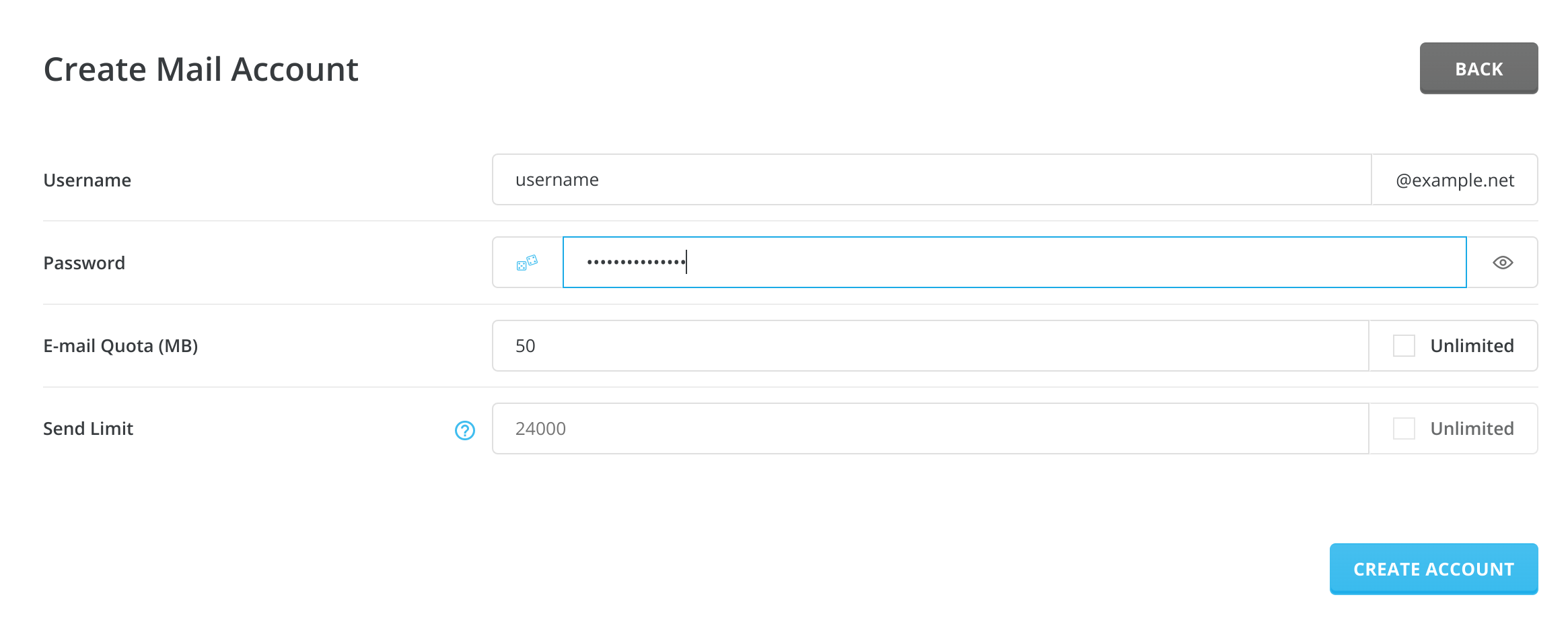The image size is (1568, 620).
Task: Click the 'Send Limit' label
Action: tap(88, 429)
